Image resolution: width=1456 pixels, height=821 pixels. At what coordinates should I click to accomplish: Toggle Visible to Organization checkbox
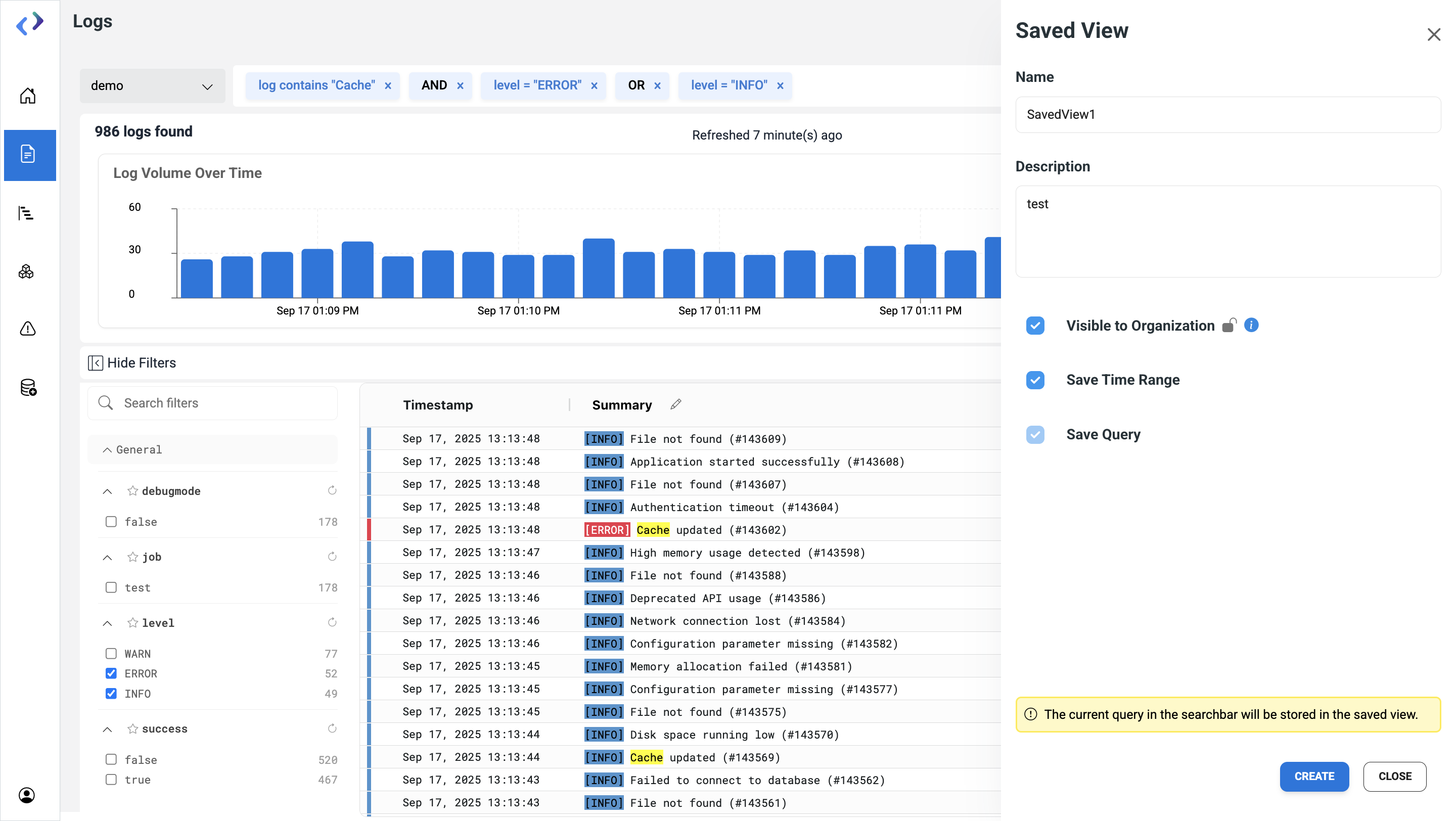1035,326
